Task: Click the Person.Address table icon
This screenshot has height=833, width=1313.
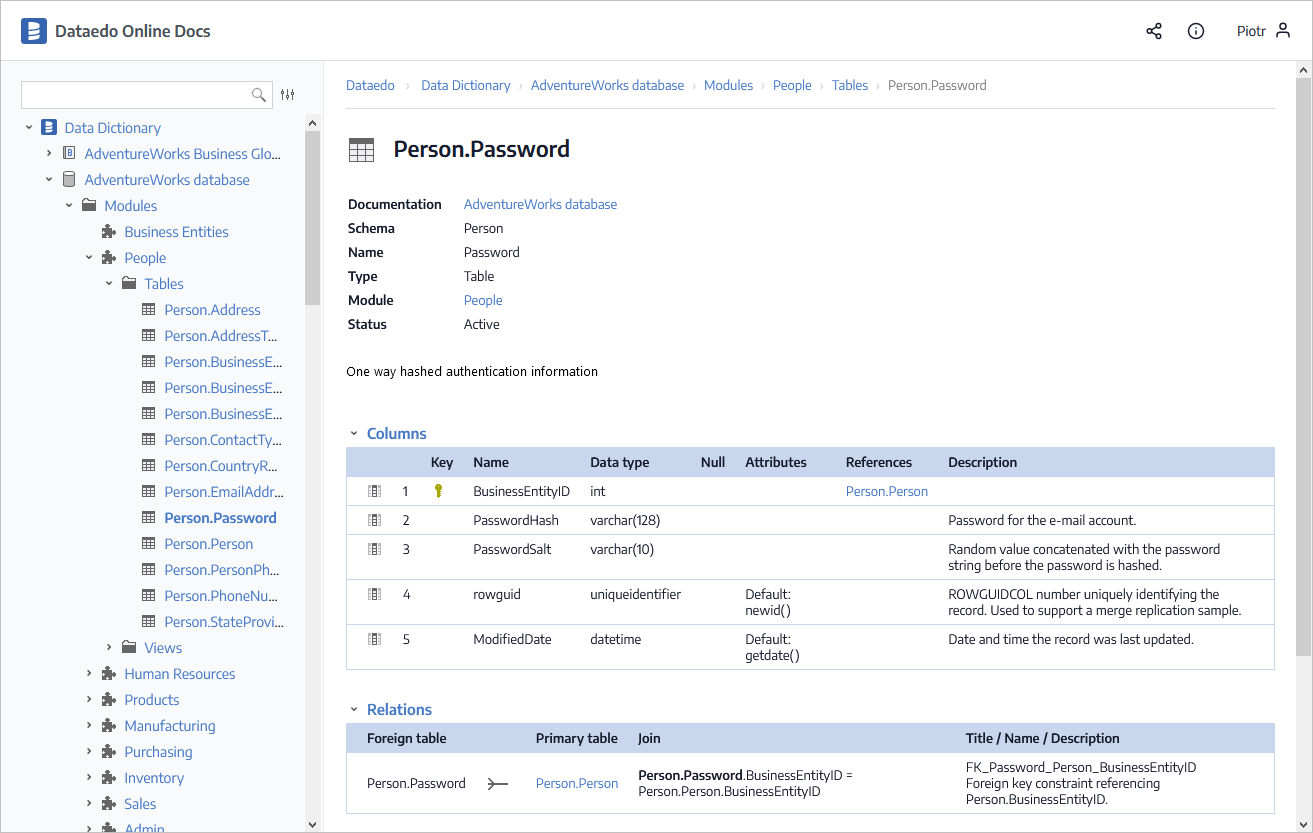Action: (149, 310)
